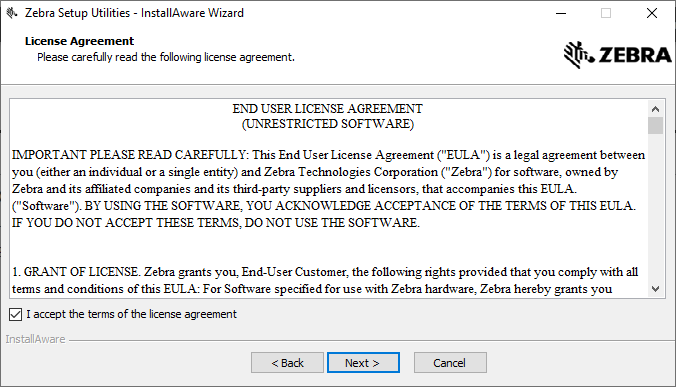Proceed with the Next button
676x387 pixels.
pyautogui.click(x=363, y=363)
